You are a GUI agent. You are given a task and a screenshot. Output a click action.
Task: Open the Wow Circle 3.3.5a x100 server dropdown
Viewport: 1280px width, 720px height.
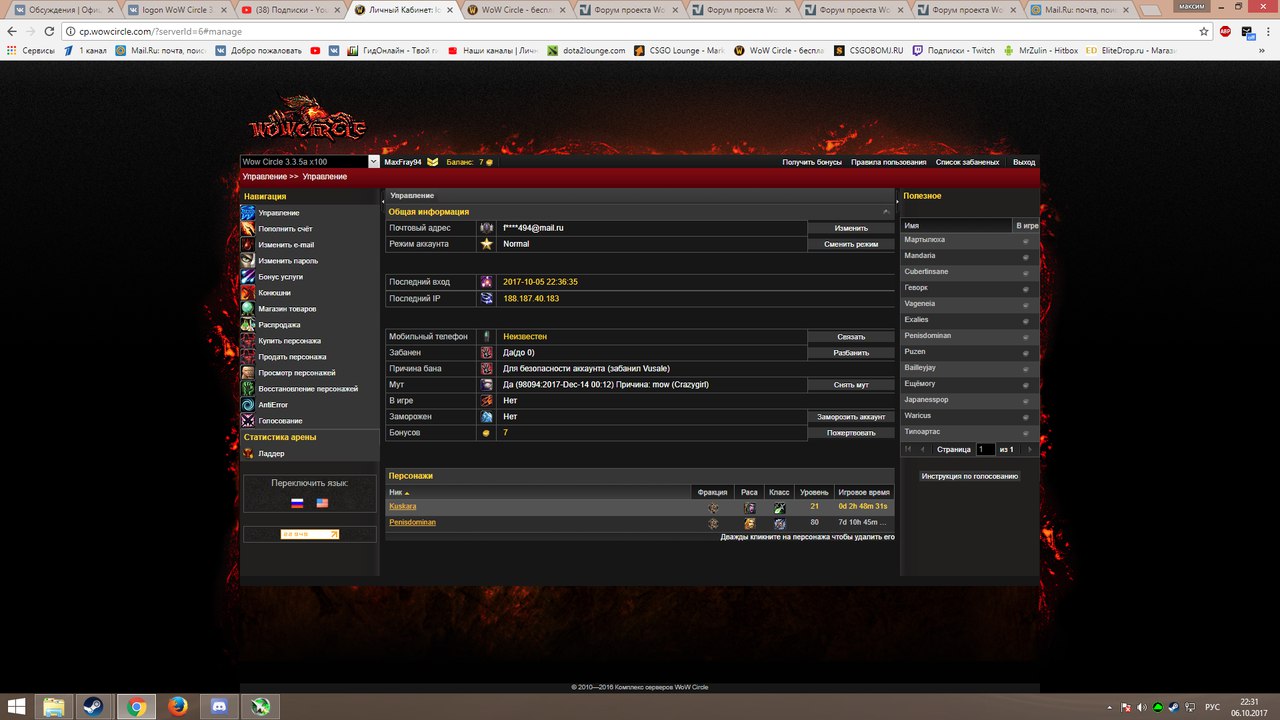click(x=374, y=162)
